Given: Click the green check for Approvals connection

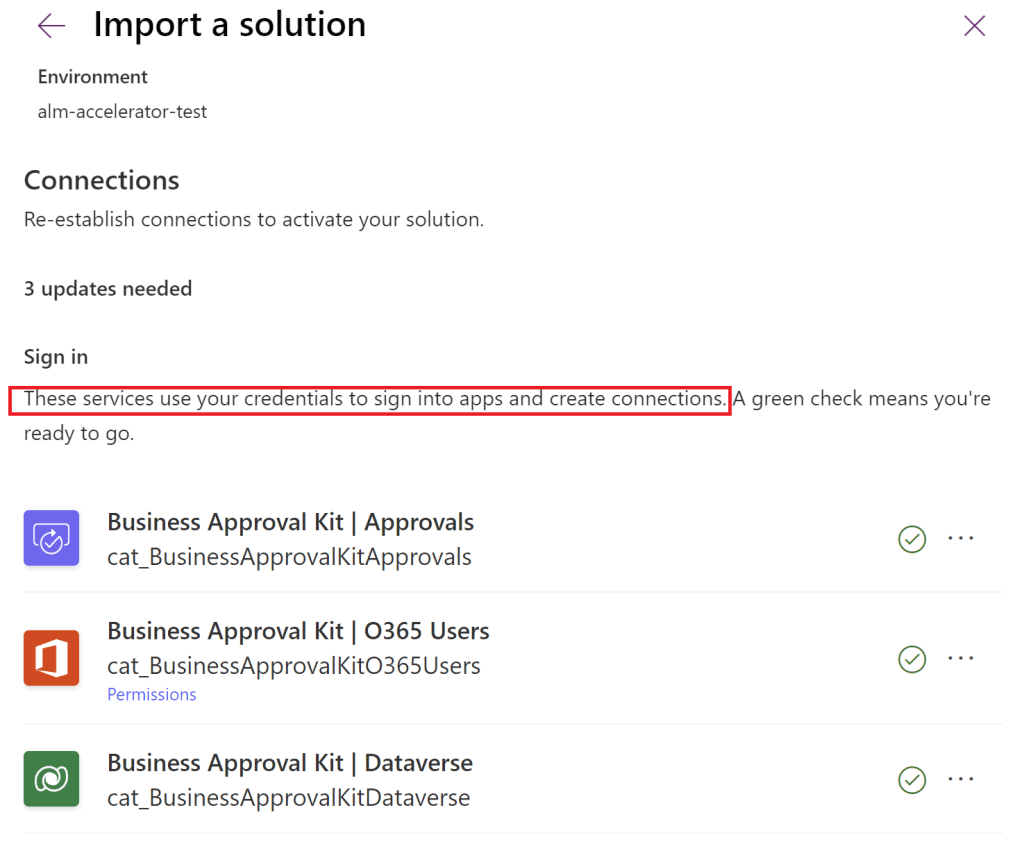Looking at the screenshot, I should pos(912,539).
